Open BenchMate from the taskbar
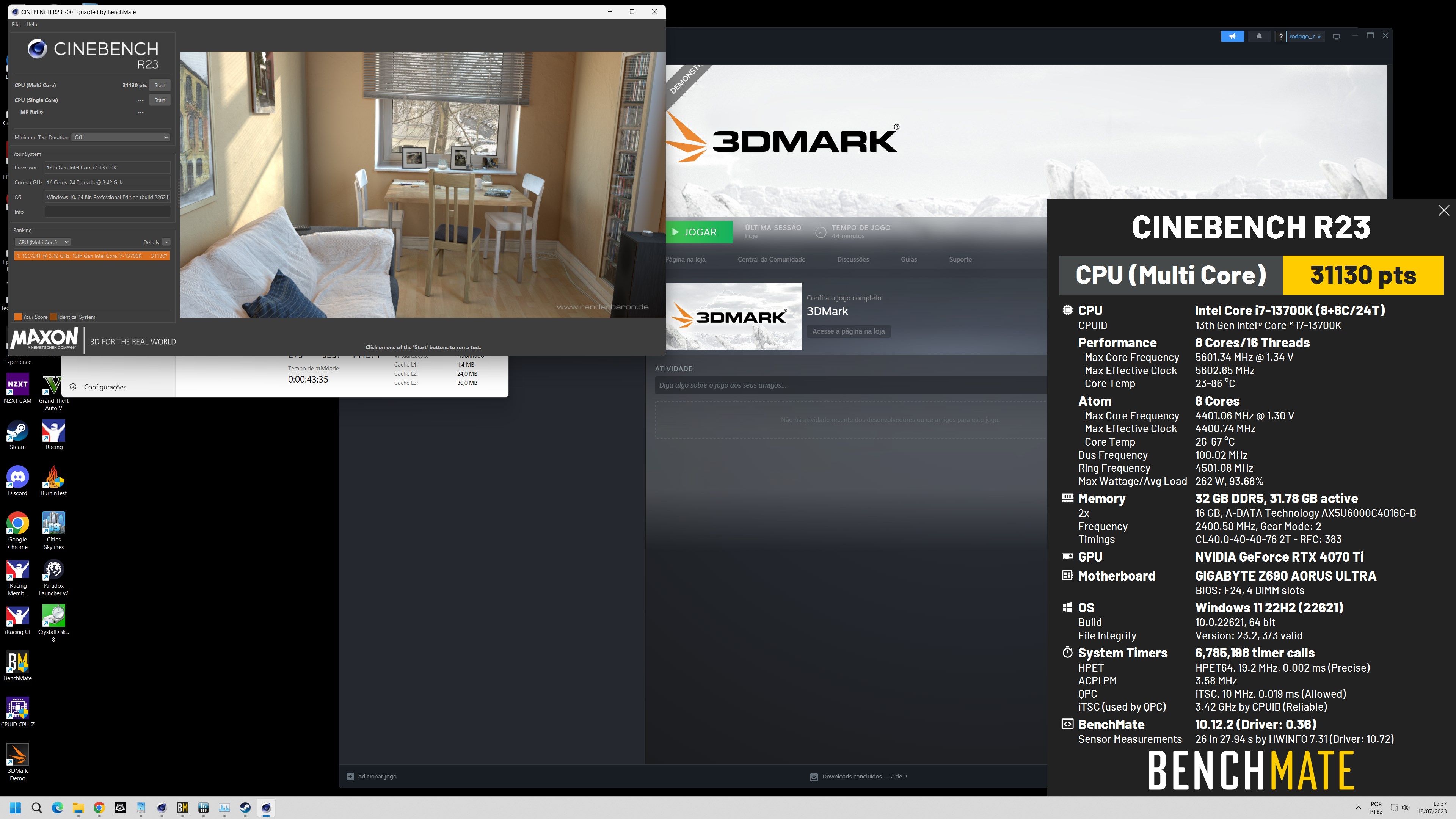 tap(182, 808)
